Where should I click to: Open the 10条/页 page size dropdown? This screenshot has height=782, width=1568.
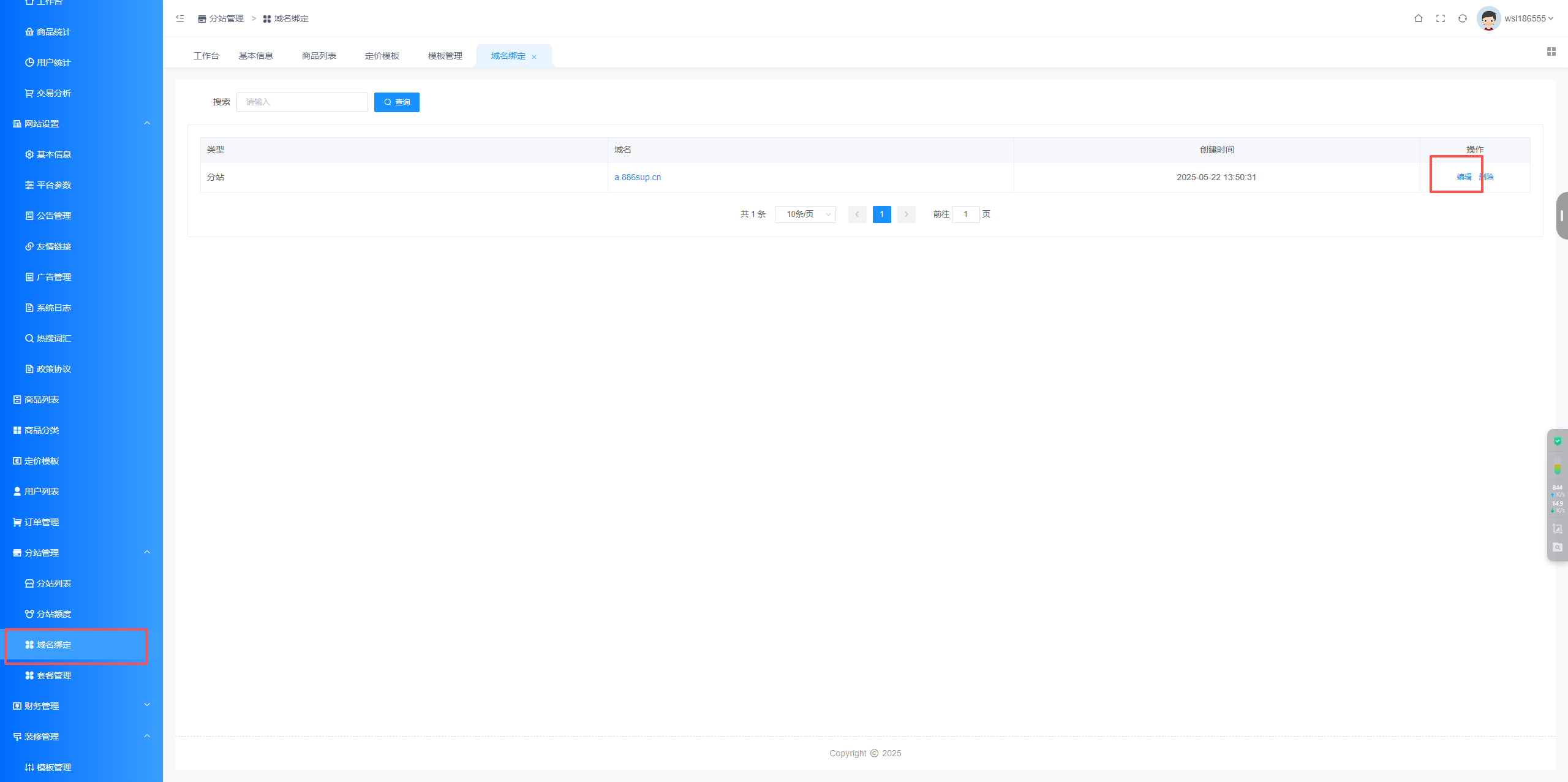(805, 214)
